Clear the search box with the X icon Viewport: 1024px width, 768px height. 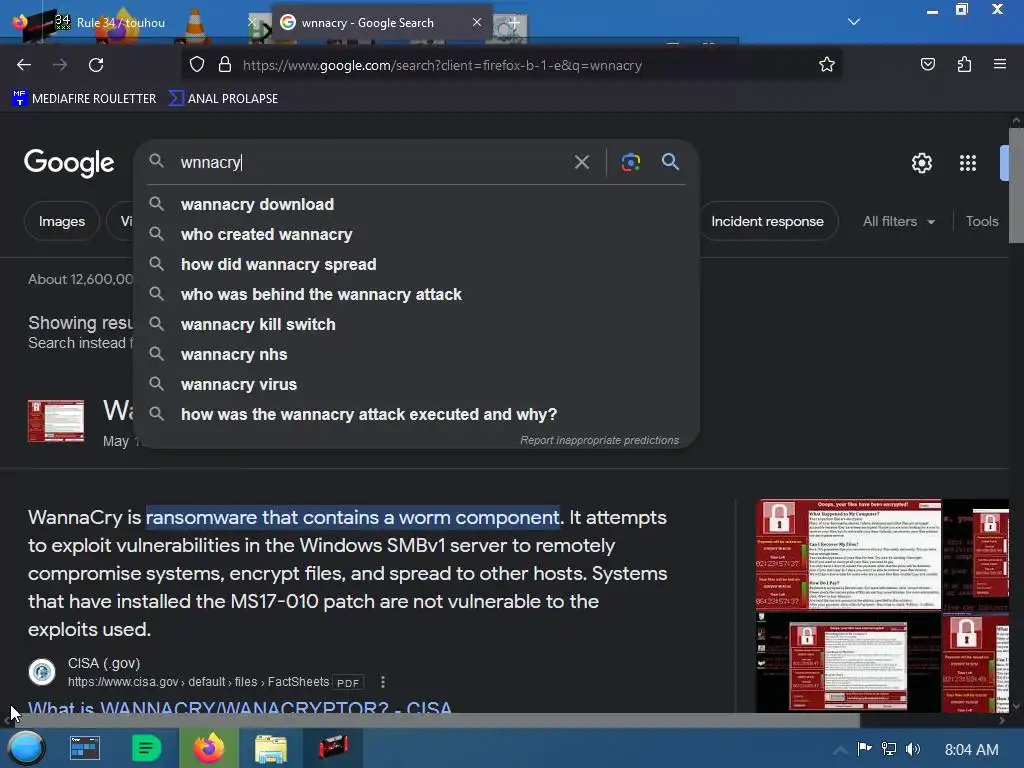pos(581,162)
